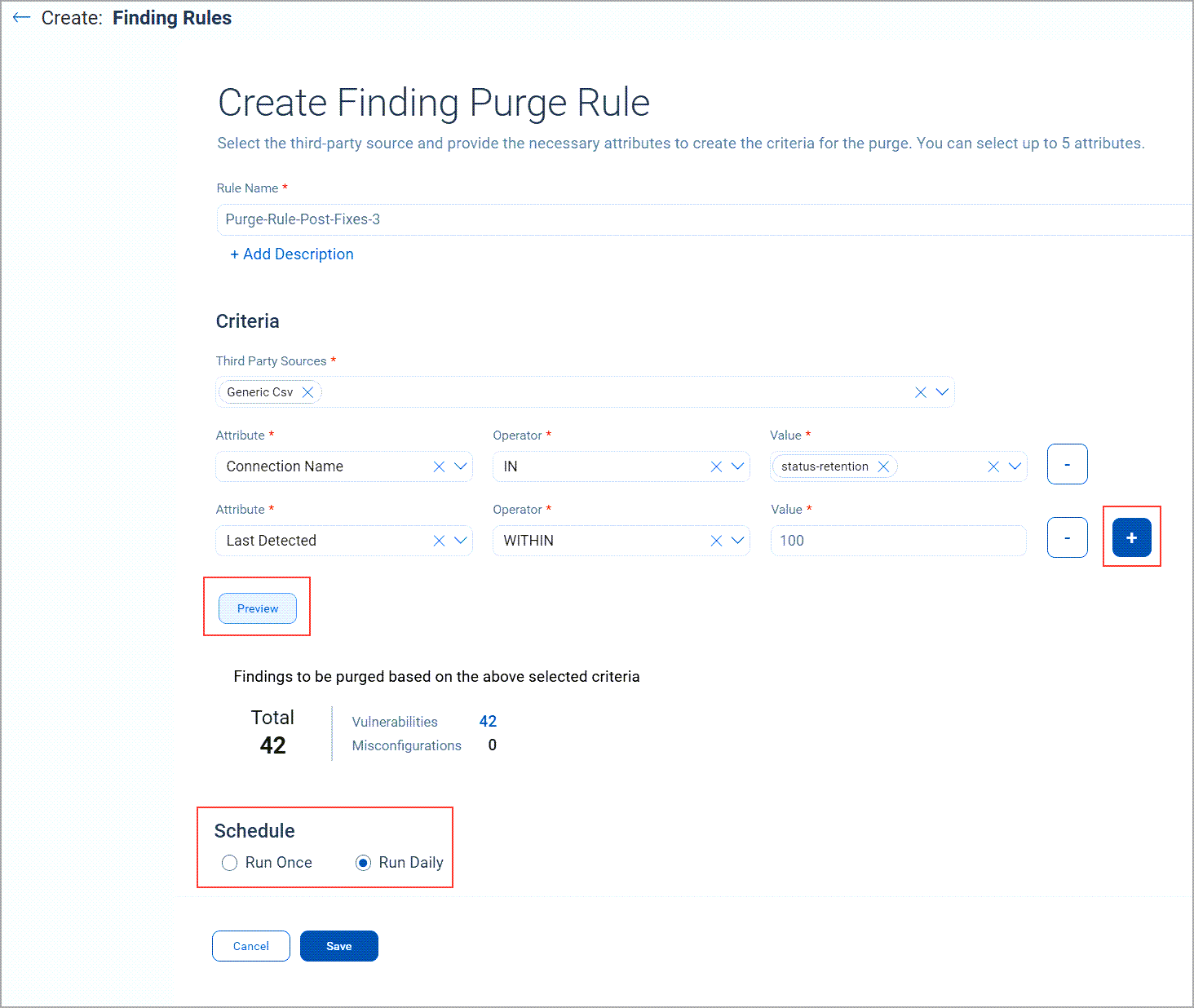Screen dimensions: 1194x1008
Task: Clear the Last Detected attribute selection
Action: 439,541
